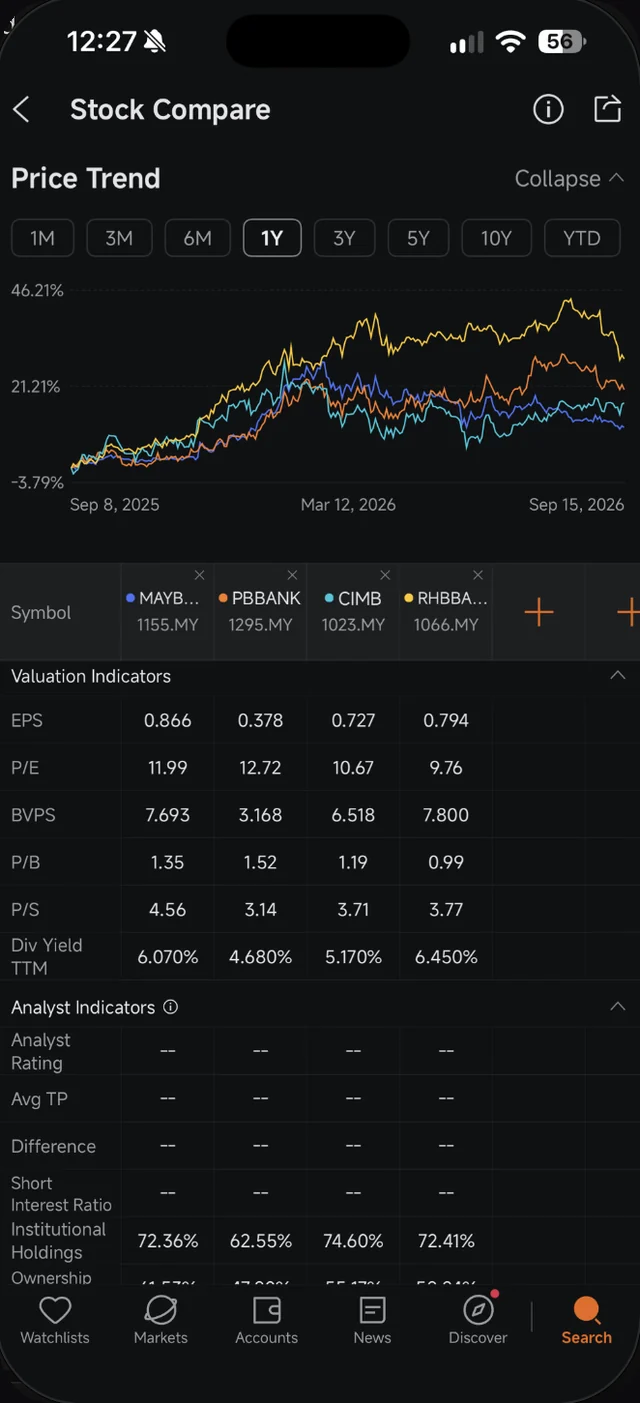Tap the Div Yield TTM label
Screen dimensions: 640x1403
coord(47,956)
